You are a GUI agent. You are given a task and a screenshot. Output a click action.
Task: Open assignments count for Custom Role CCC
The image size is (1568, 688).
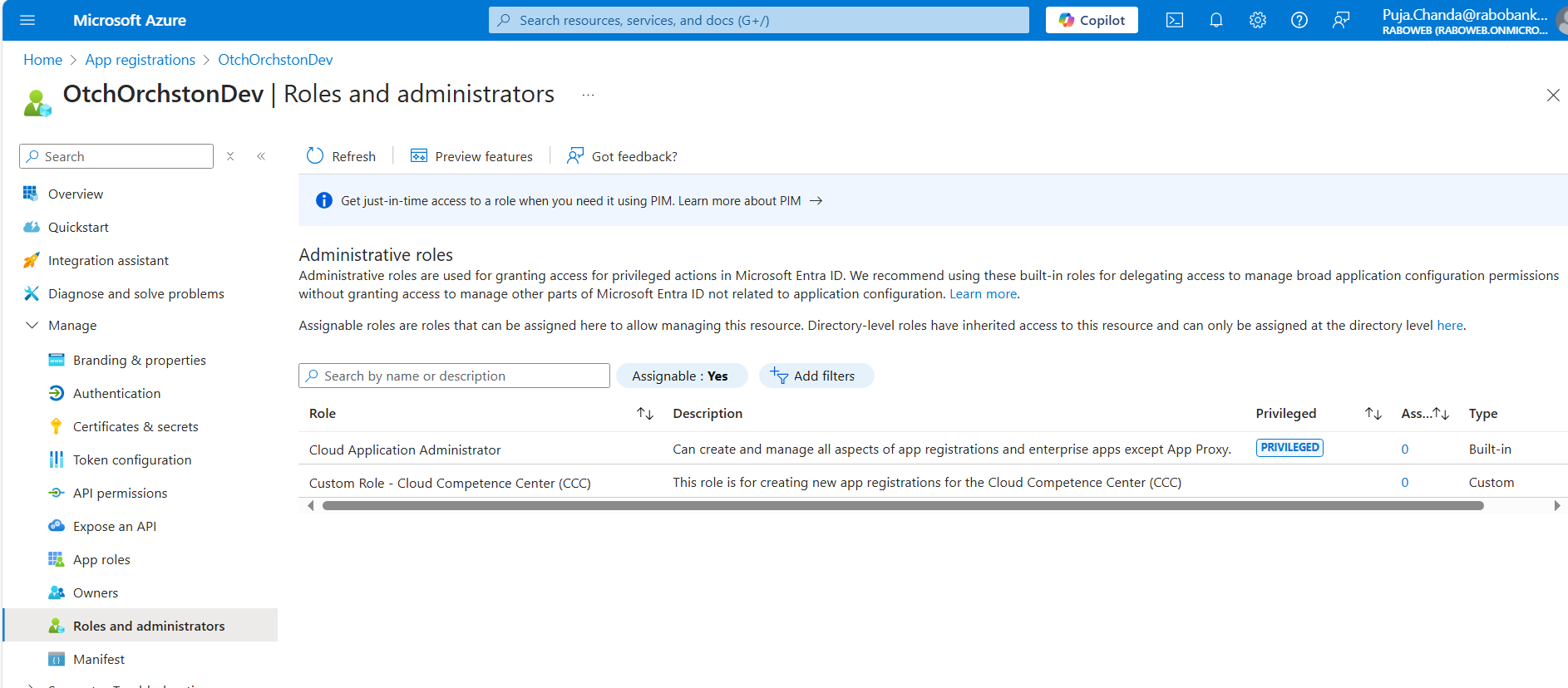[x=1405, y=483]
